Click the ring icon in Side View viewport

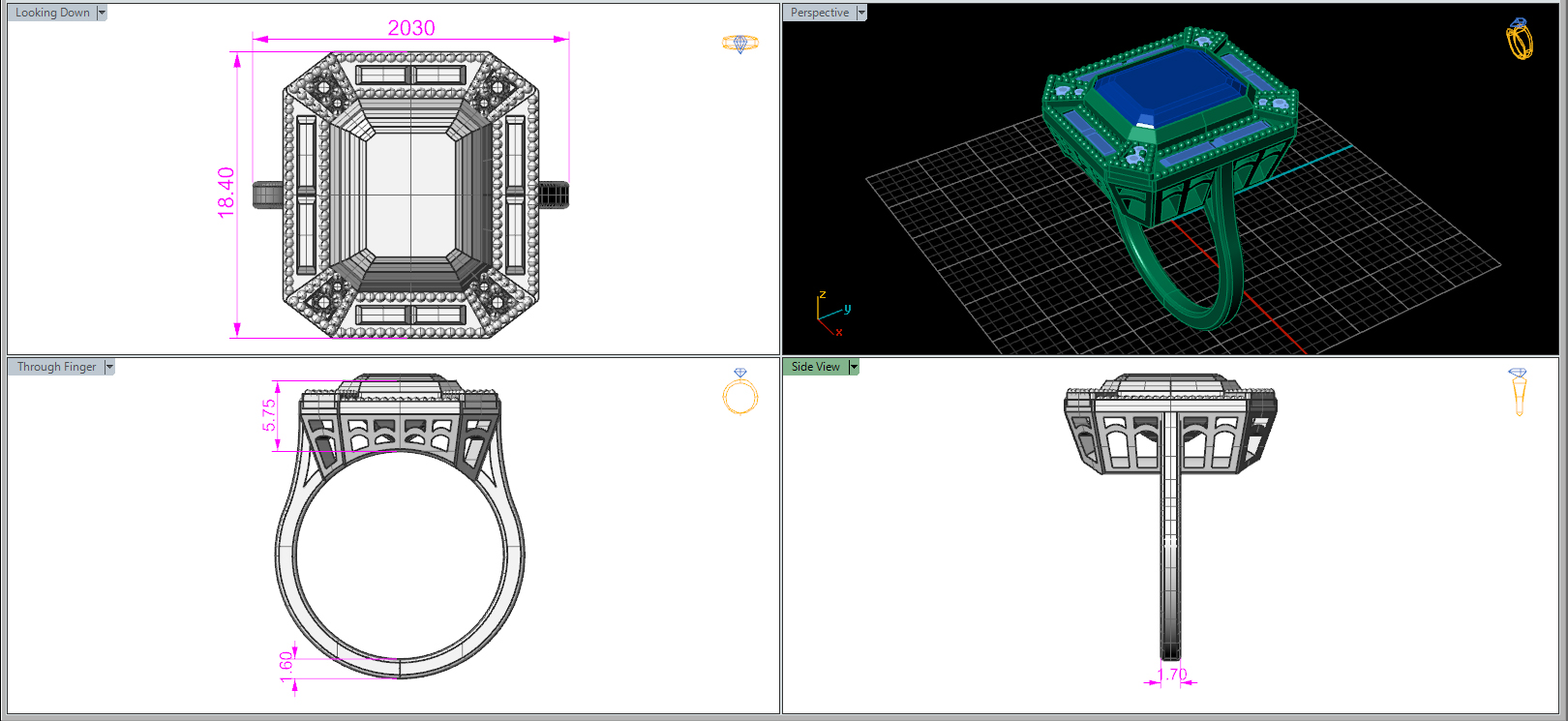click(x=1518, y=391)
